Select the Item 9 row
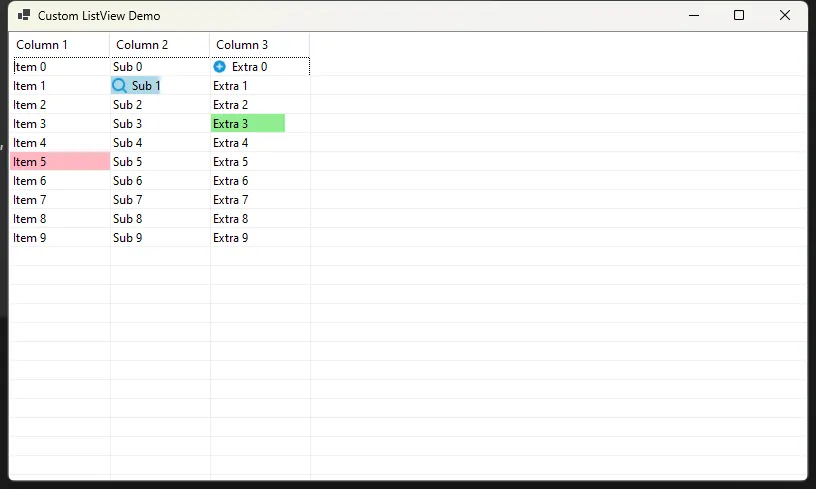Viewport: 816px width, 489px height. pos(30,238)
